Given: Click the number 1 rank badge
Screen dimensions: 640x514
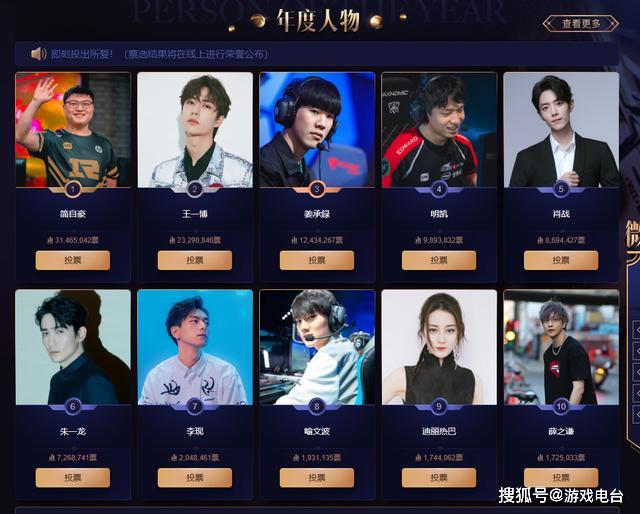Looking at the screenshot, I should tap(73, 189).
